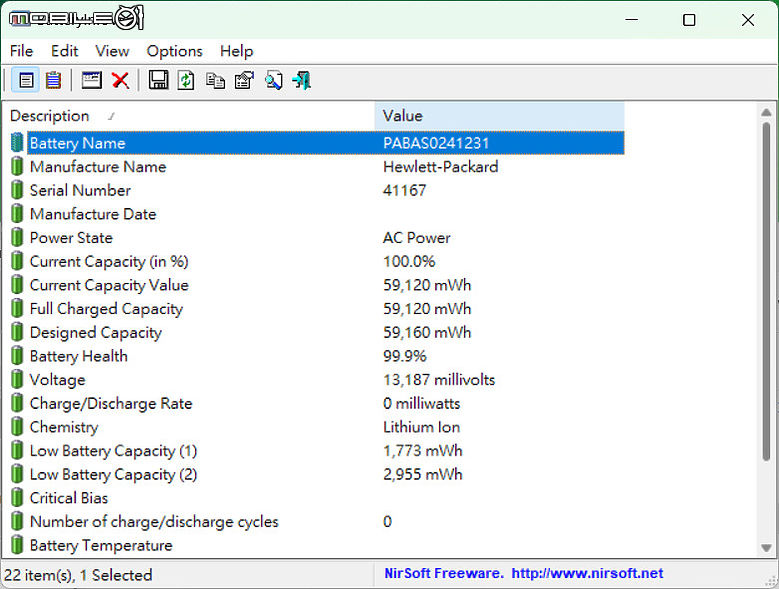Sort by the Description column header
779x589 pixels.
pyautogui.click(x=188, y=116)
